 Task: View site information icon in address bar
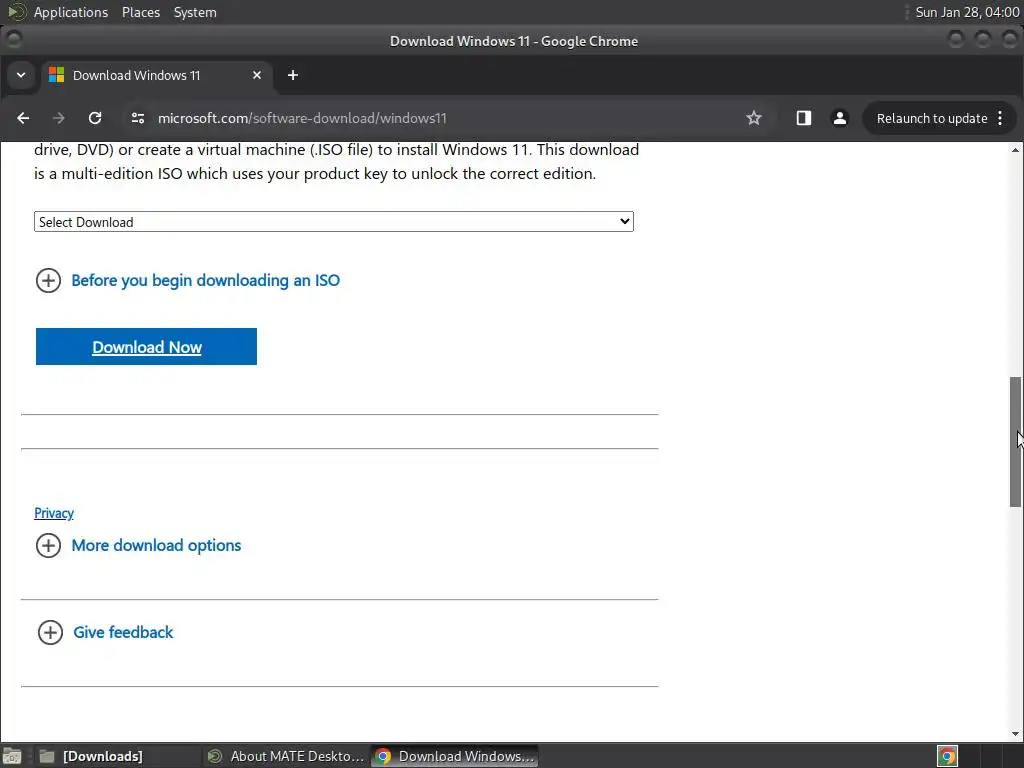pos(138,118)
